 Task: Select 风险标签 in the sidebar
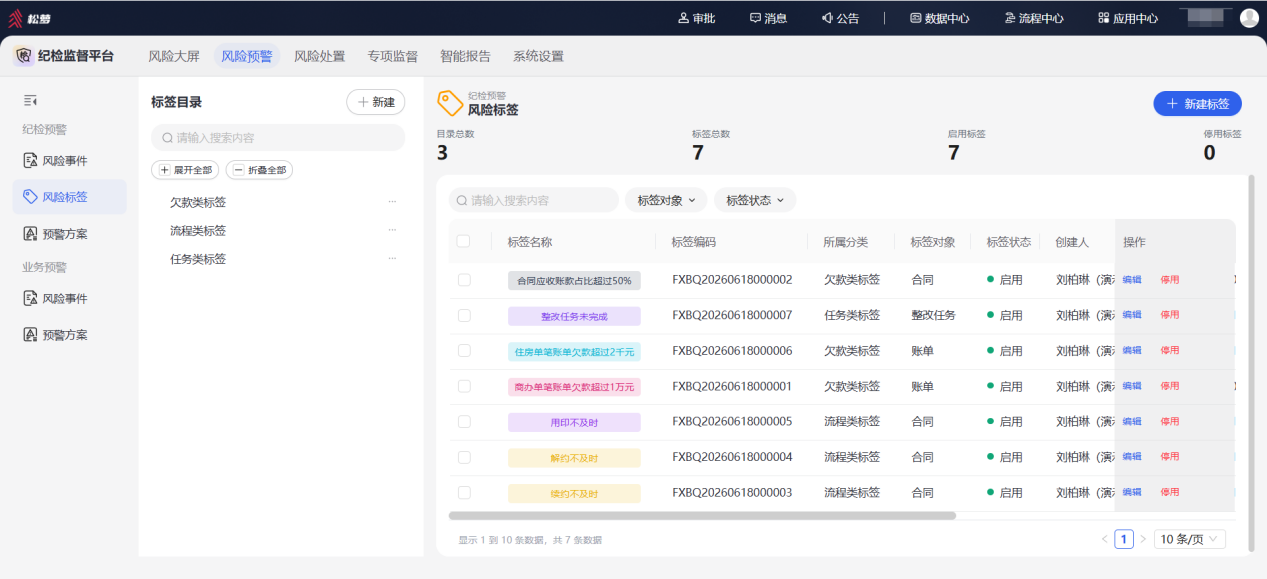coord(69,197)
